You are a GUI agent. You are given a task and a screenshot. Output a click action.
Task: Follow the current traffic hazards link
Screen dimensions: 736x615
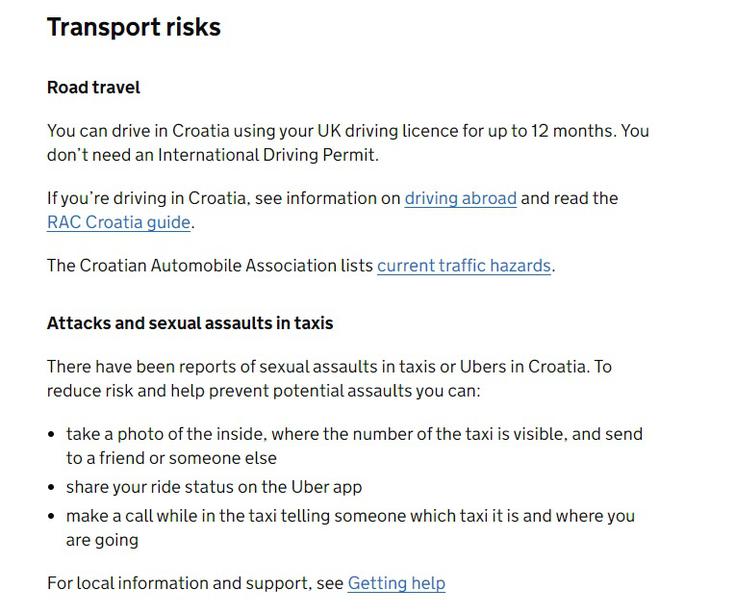[x=464, y=266]
